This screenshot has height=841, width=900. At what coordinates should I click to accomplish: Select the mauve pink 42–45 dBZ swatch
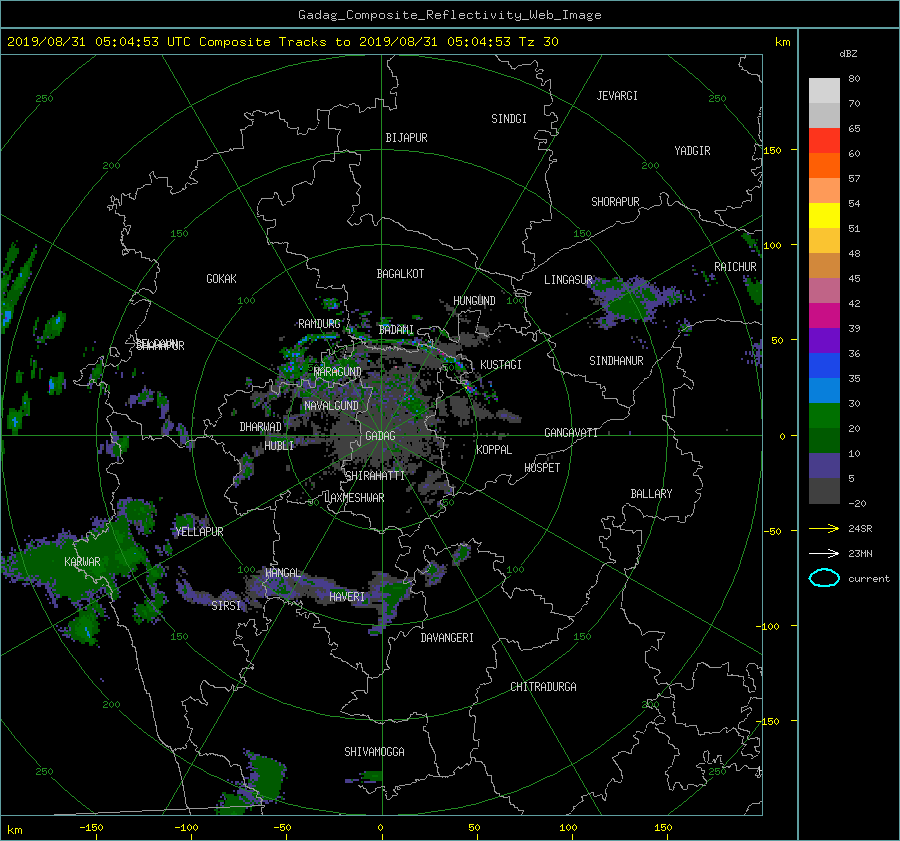tap(824, 291)
